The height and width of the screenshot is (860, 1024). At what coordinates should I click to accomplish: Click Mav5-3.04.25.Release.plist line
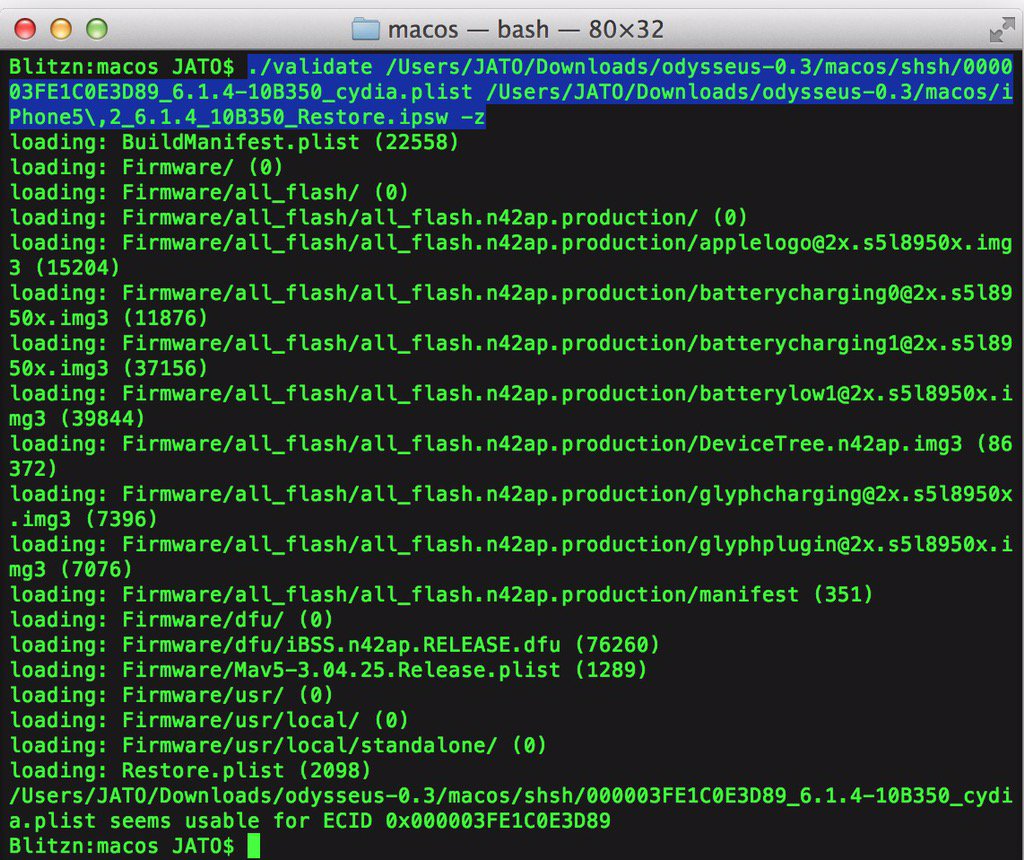328,670
